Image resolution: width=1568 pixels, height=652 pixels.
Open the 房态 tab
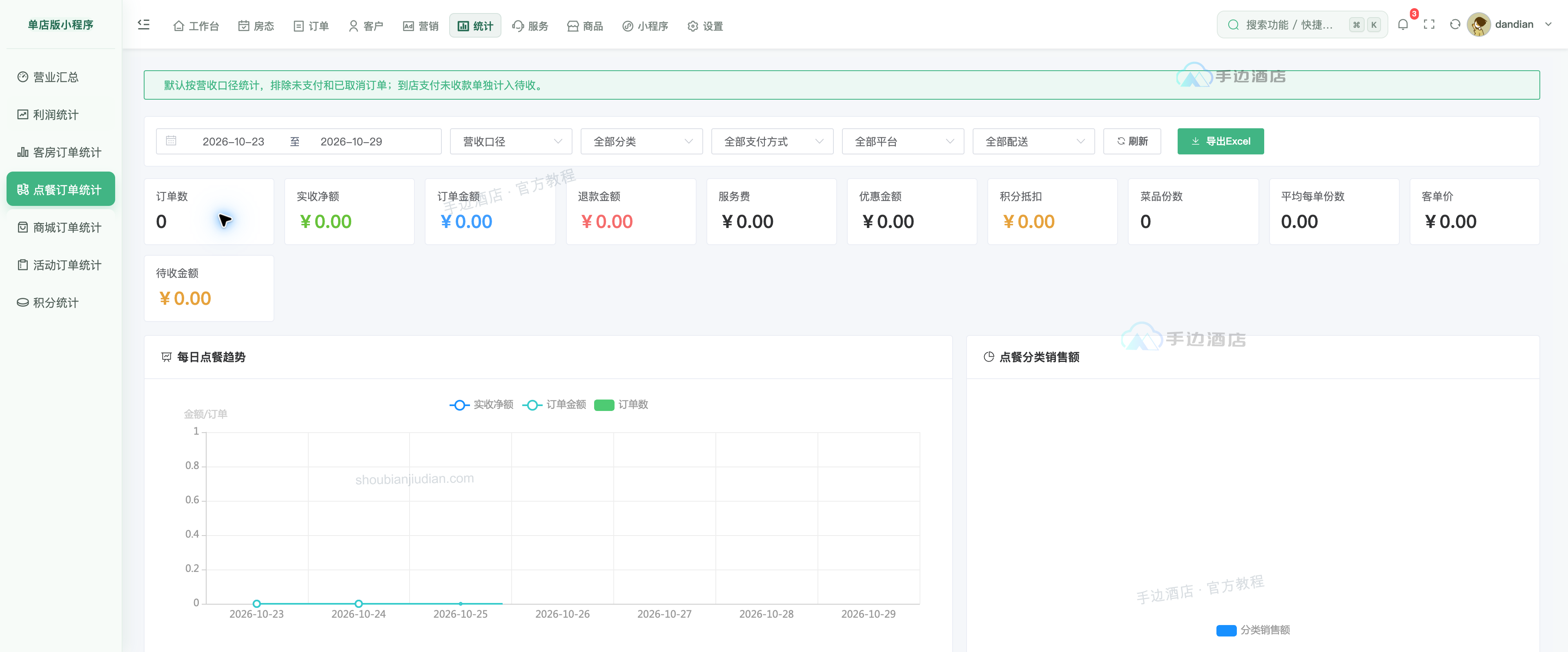pyautogui.click(x=256, y=26)
